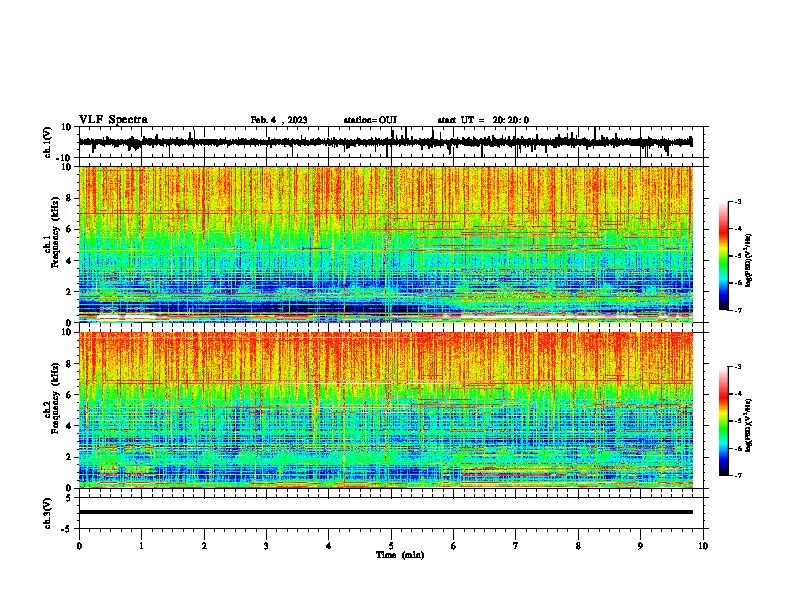Click the "station=OUI" label

(x=370, y=120)
